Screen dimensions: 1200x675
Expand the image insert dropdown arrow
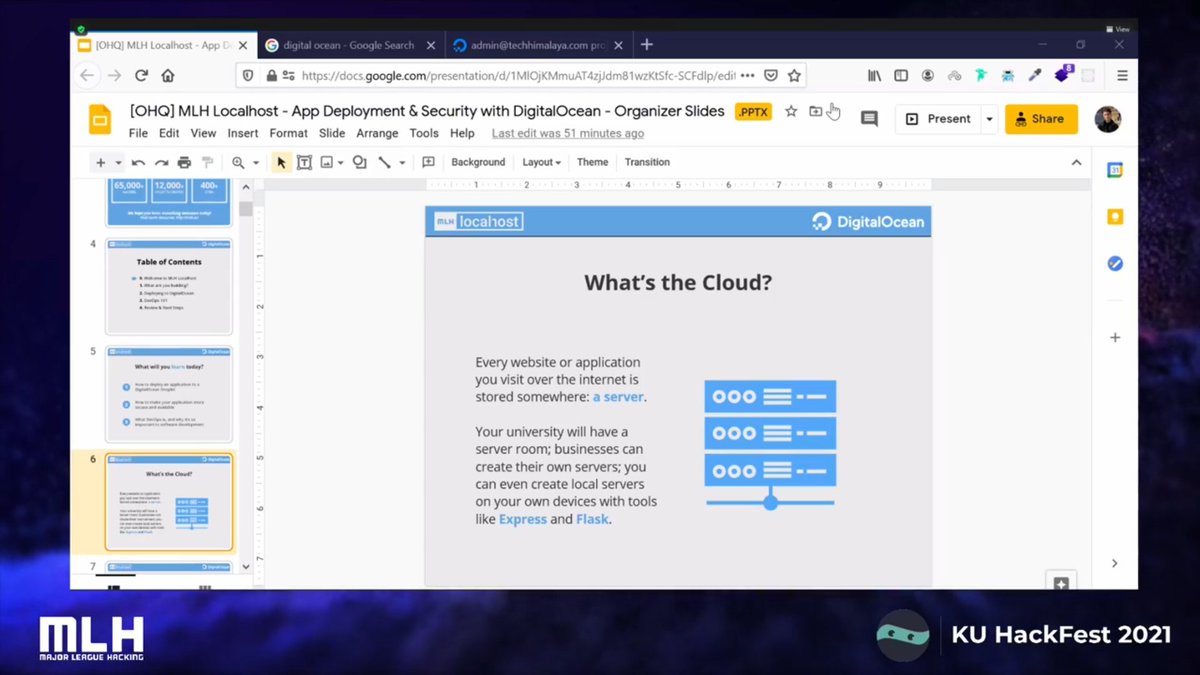341,162
